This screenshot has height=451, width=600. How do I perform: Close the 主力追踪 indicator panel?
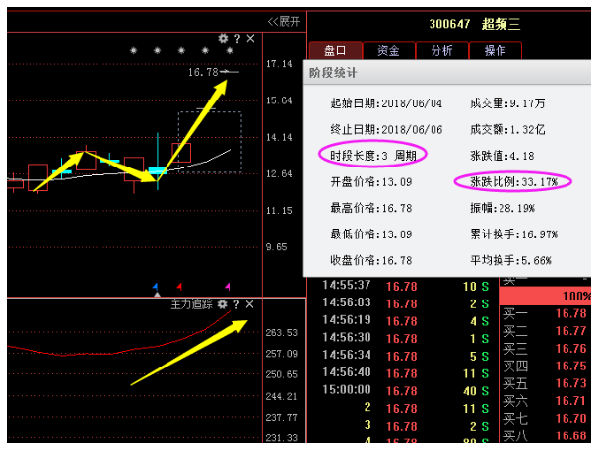click(x=250, y=304)
